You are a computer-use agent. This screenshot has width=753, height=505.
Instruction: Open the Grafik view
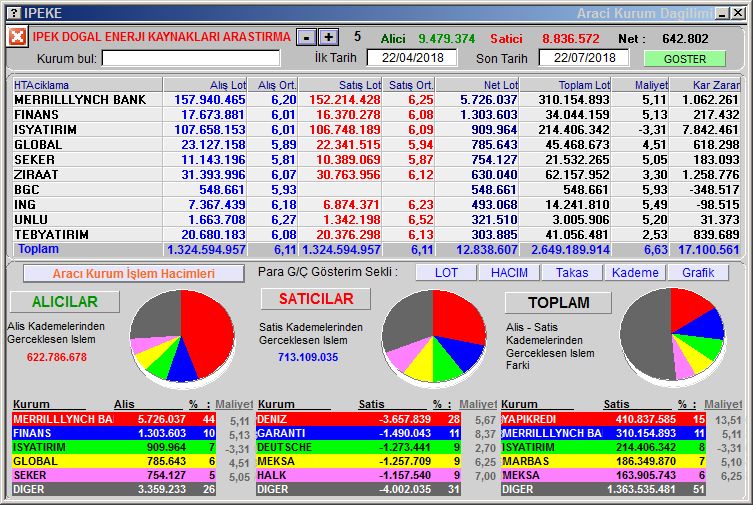[698, 273]
